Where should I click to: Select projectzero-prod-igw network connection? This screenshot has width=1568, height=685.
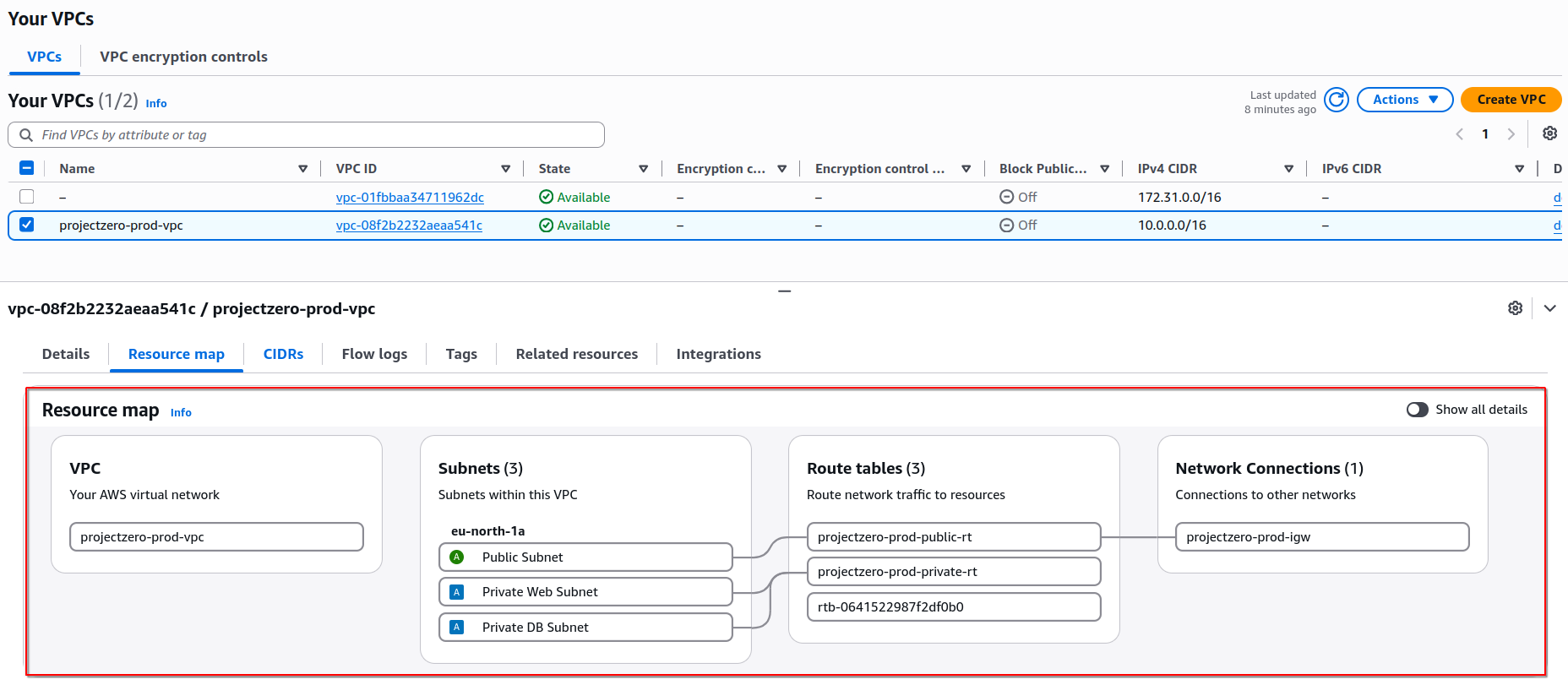[x=1322, y=537]
